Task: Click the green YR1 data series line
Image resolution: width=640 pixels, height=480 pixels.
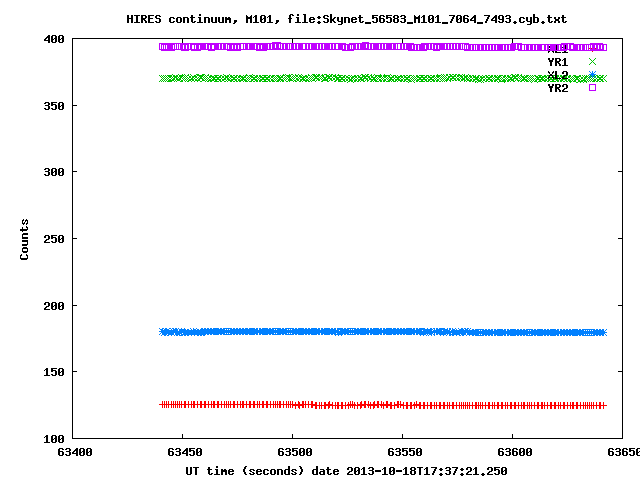Action: pyautogui.click(x=383, y=78)
